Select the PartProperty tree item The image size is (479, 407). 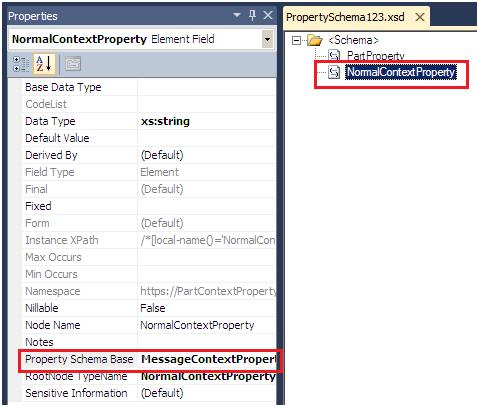[x=375, y=55]
